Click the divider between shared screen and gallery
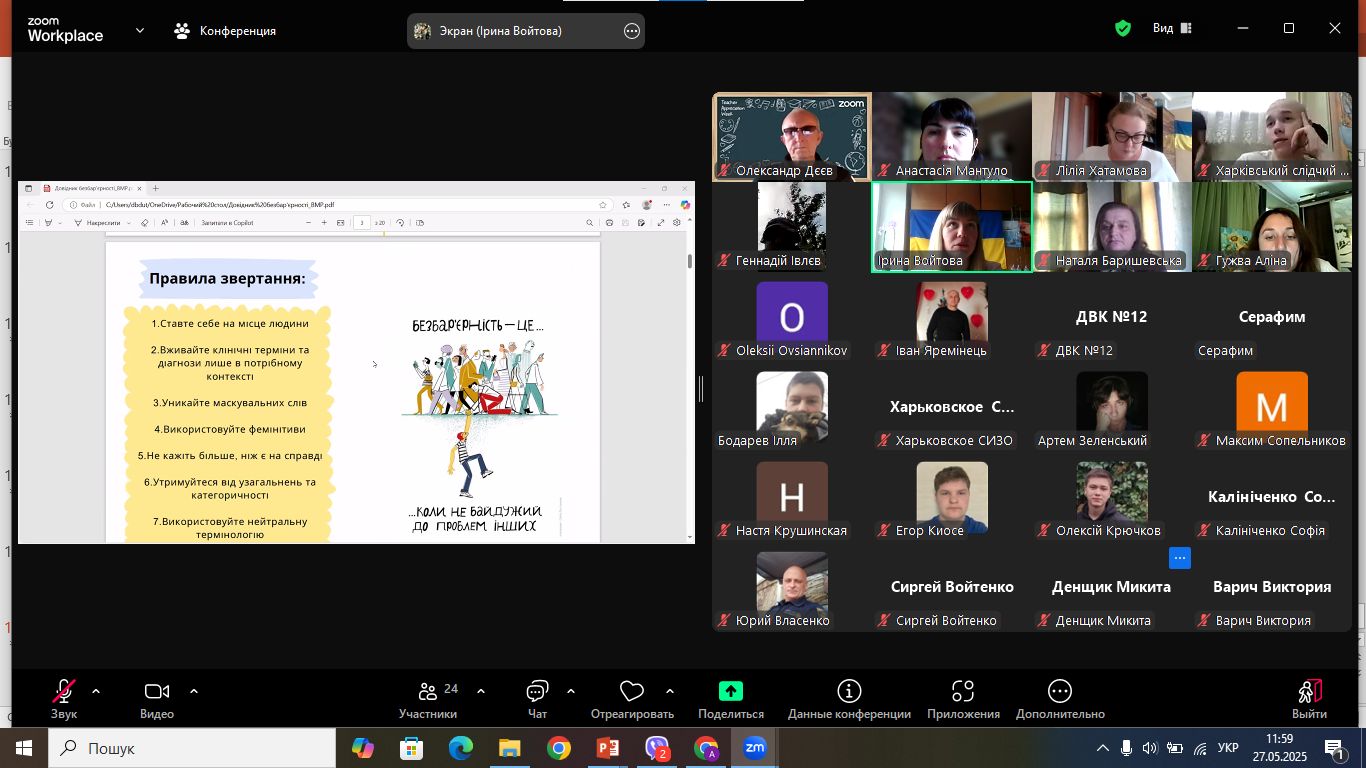Viewport: 1366px width, 768px height. (x=701, y=388)
